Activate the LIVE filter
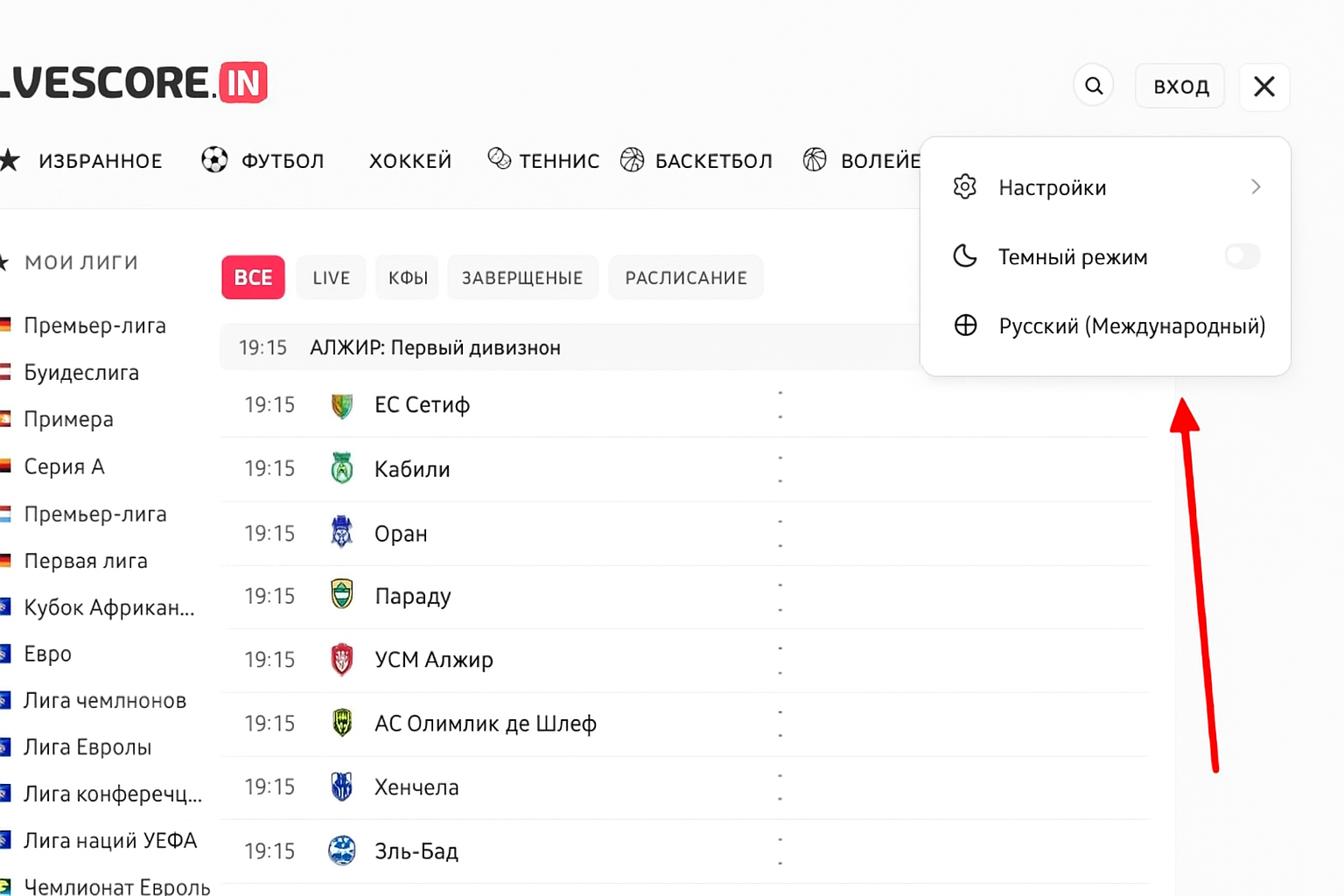The width and height of the screenshot is (1344, 896). (x=331, y=277)
